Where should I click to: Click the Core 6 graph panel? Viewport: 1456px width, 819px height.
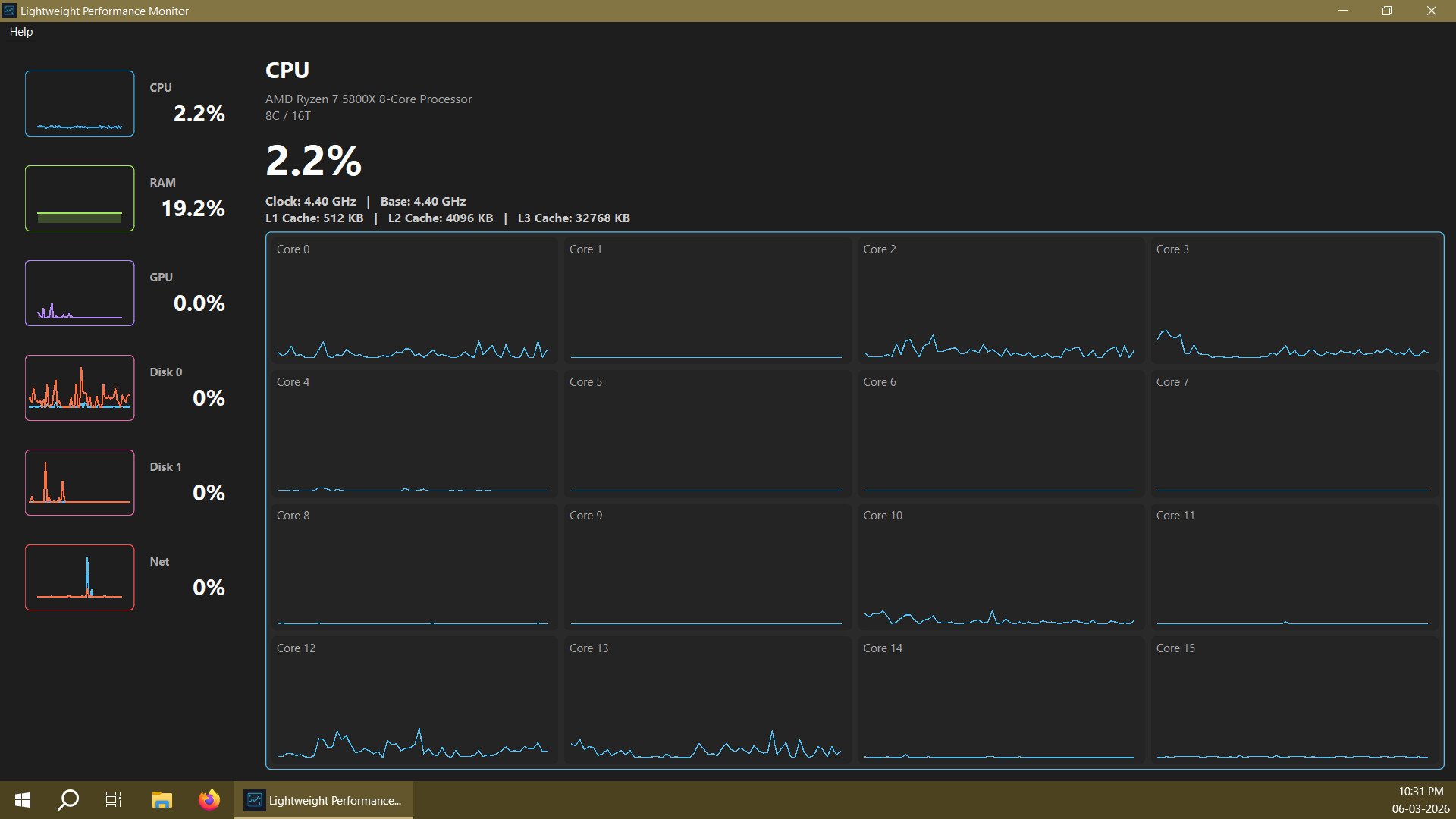click(999, 434)
